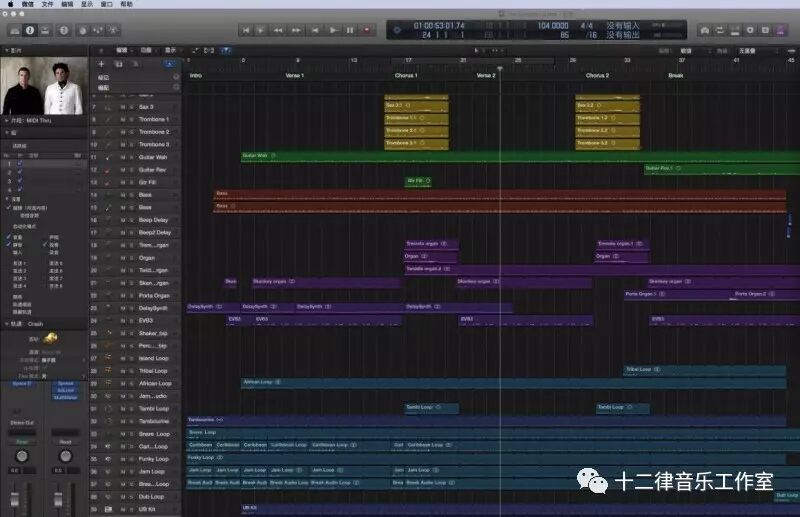
Task: Pause playback with the Pause button
Action: tap(350, 31)
